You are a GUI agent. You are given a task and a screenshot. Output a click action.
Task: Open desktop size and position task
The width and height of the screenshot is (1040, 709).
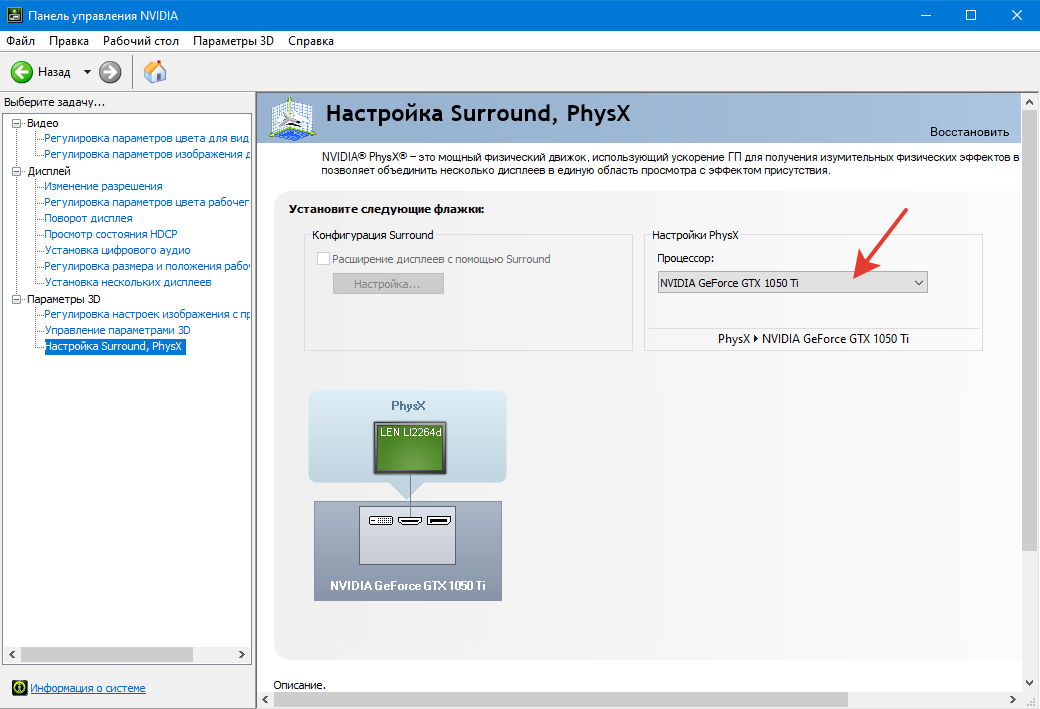point(147,266)
